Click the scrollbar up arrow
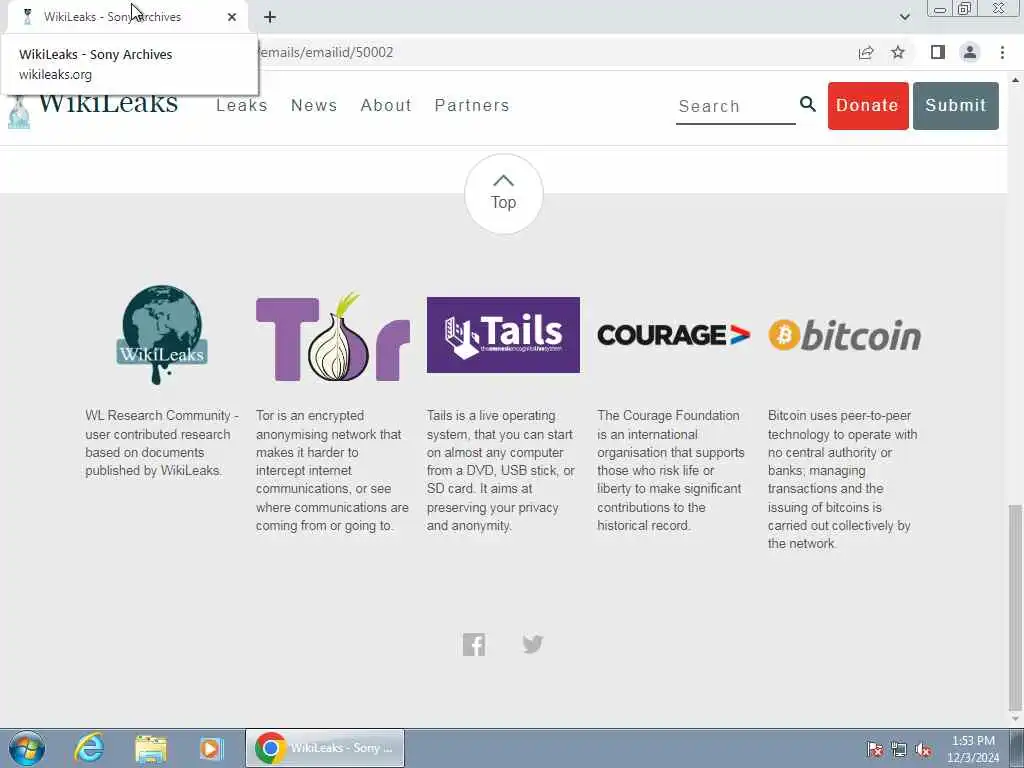Screen dimensions: 1024x768 1014,80
